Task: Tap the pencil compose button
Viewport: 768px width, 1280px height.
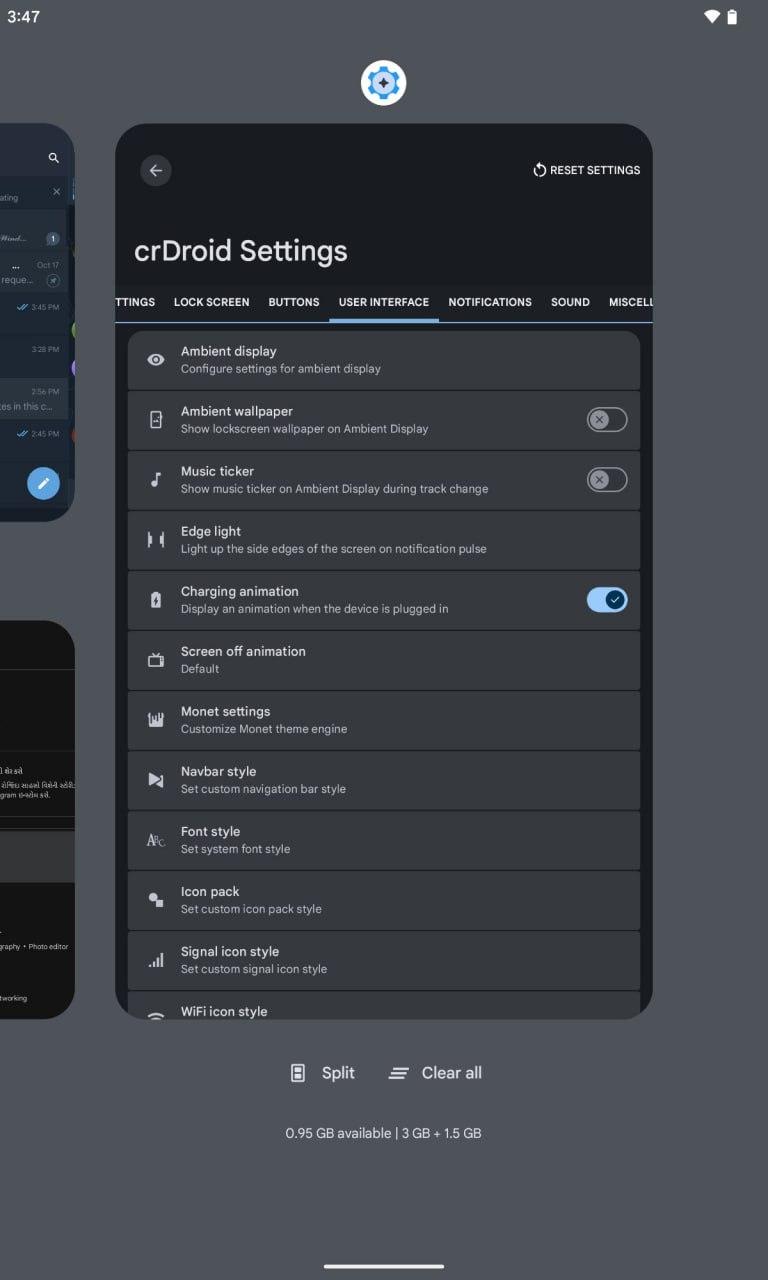Action: (43, 484)
